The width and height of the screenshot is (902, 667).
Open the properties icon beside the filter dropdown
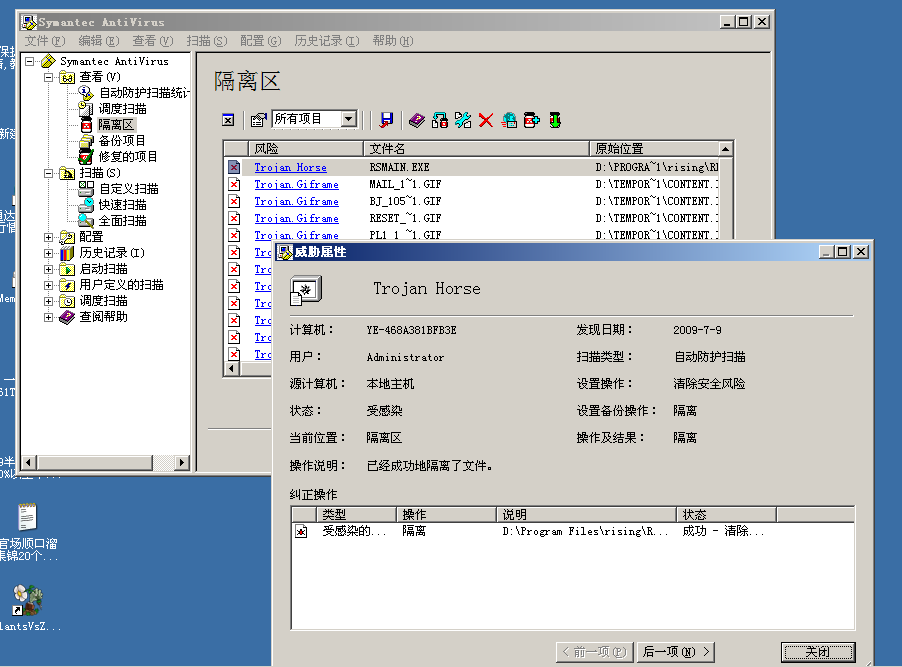258,120
